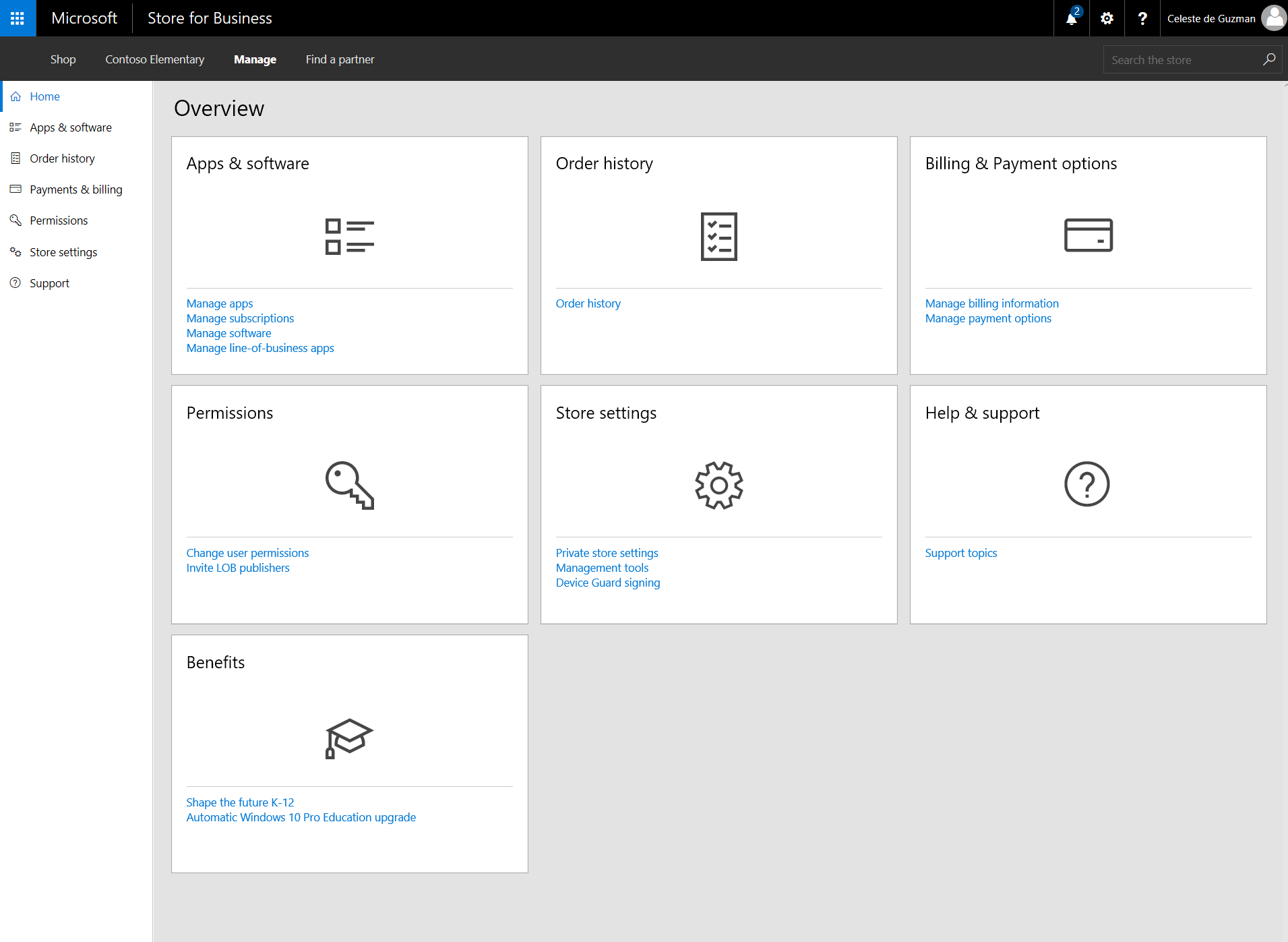Open Device Guard signing link
Viewport: 1288px width, 942px height.
(608, 583)
